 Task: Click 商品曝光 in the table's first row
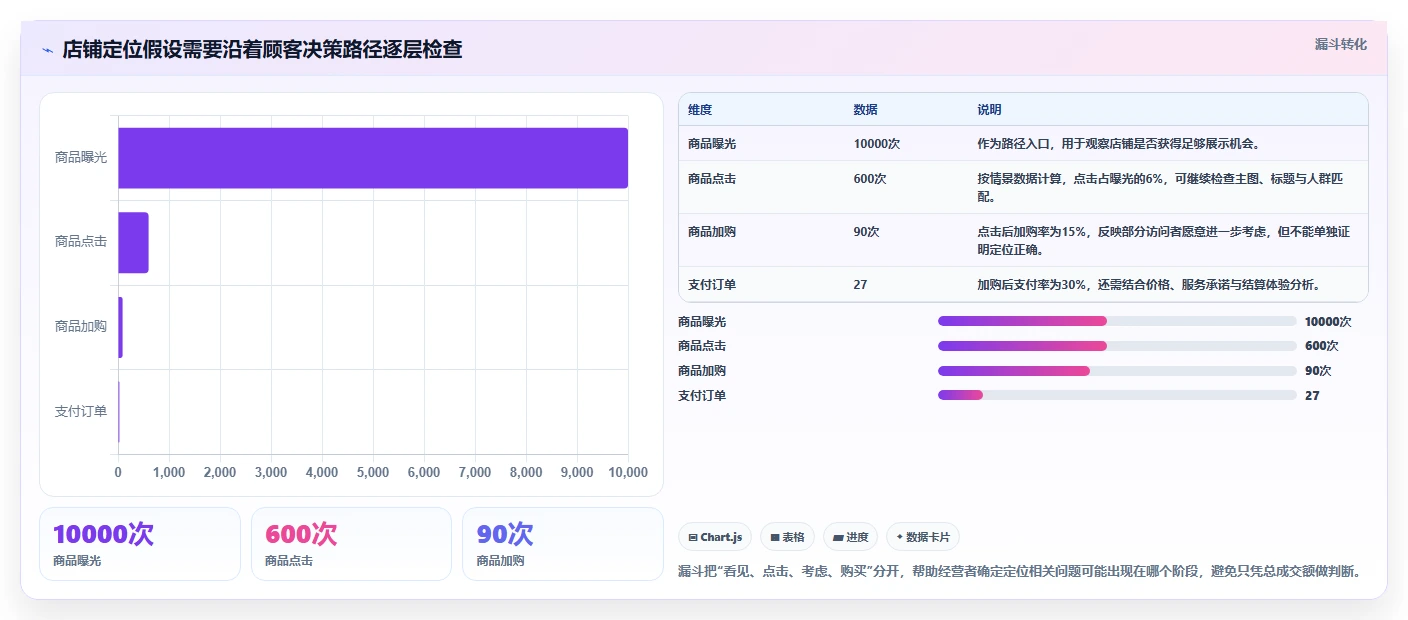click(x=712, y=144)
